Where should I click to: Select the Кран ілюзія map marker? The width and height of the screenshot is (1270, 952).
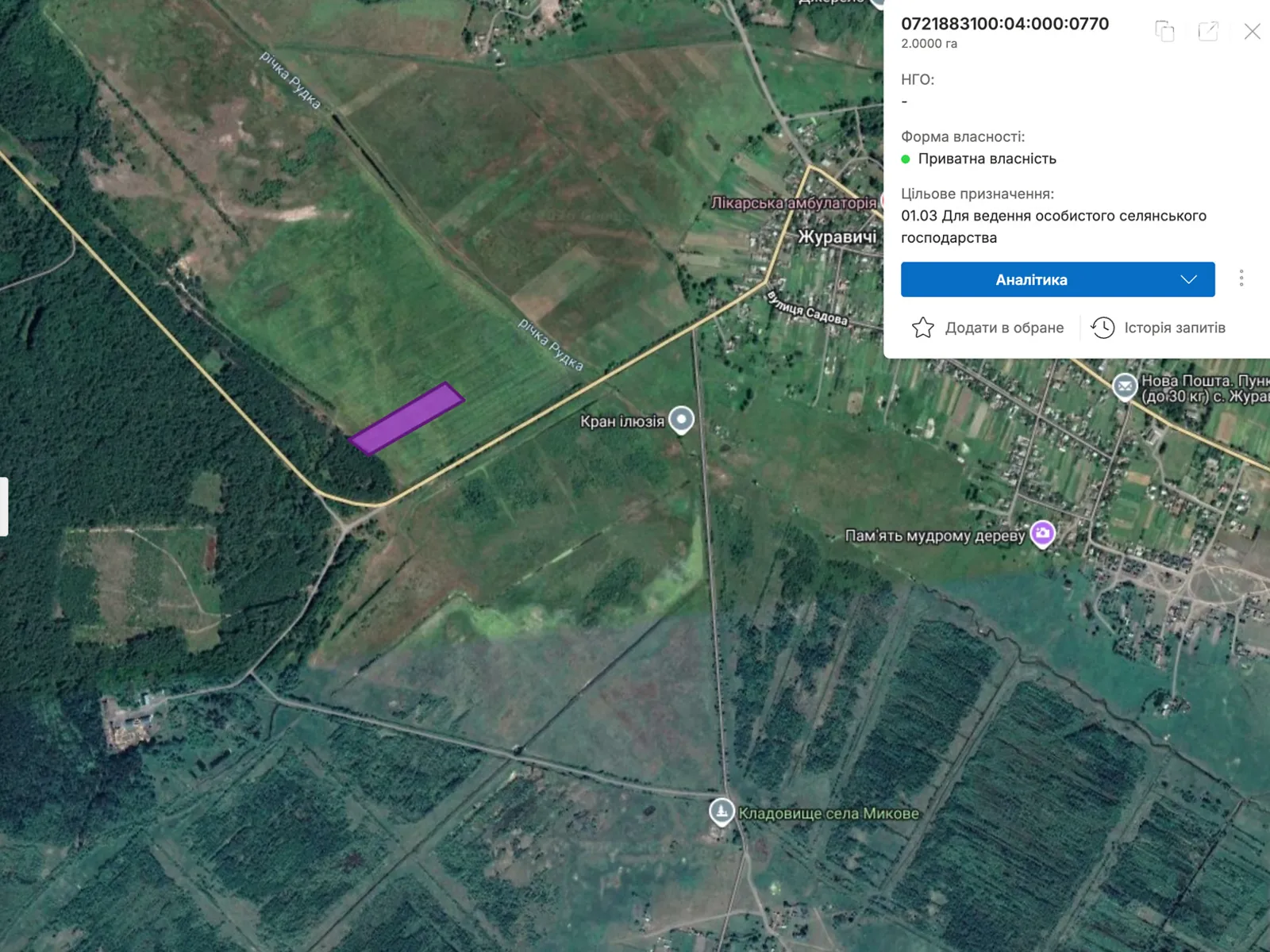[681, 419]
